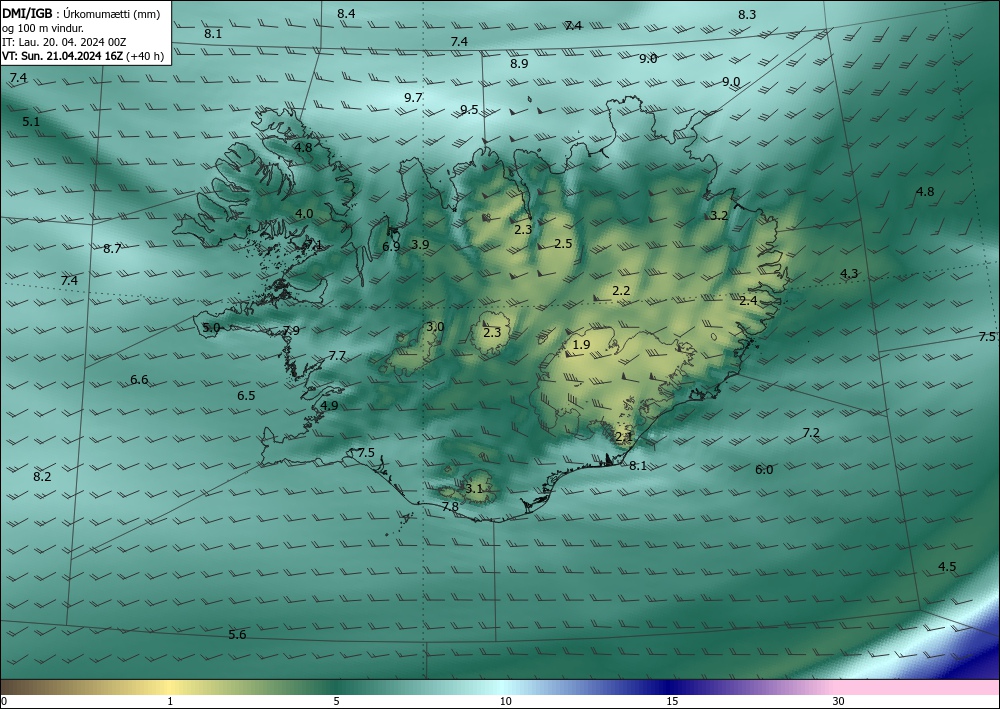The height and width of the screenshot is (709, 1000).
Task: Click the colorbar label 0
Action: (4, 701)
